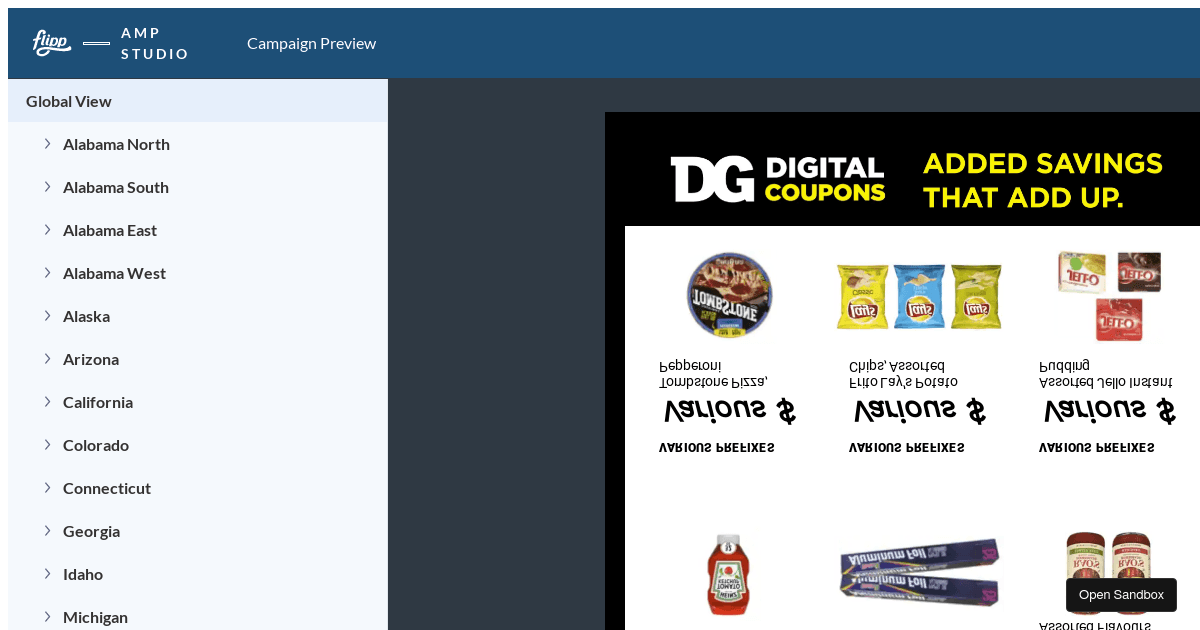Select the Alabama West region
Viewport: 1200px width, 630px height.
[x=114, y=273]
